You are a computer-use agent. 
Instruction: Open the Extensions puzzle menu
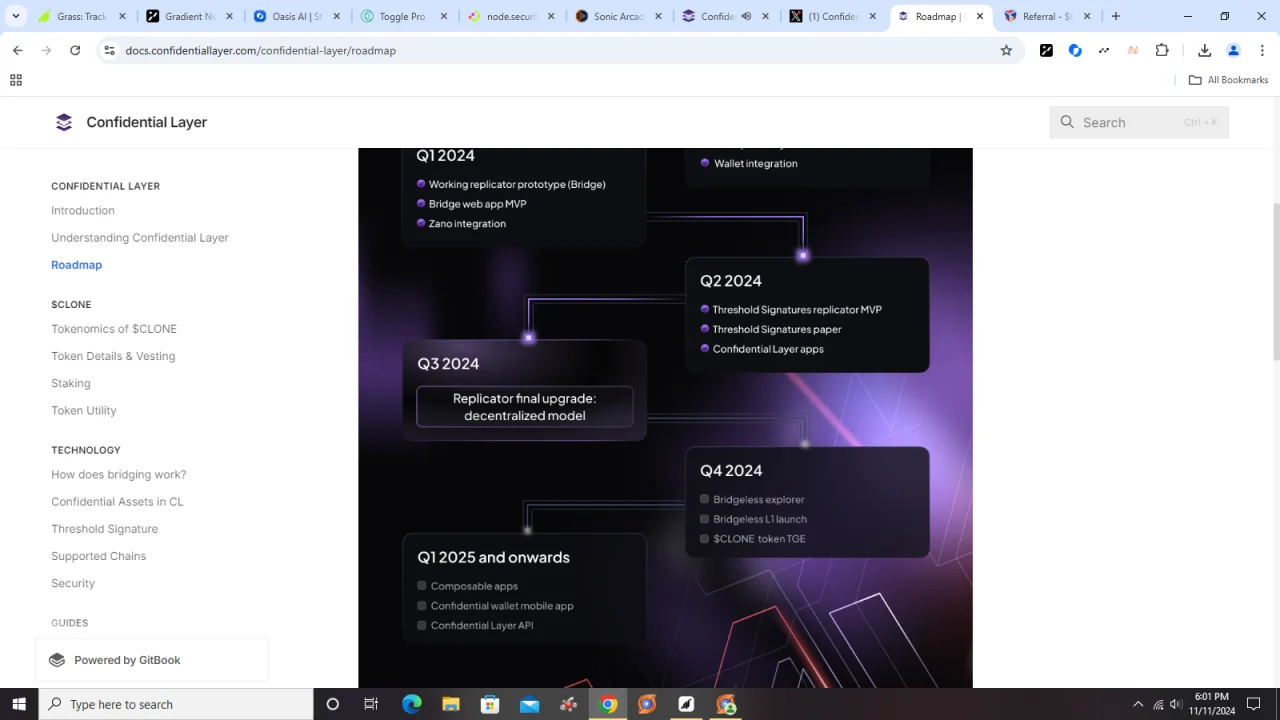[x=1162, y=50]
